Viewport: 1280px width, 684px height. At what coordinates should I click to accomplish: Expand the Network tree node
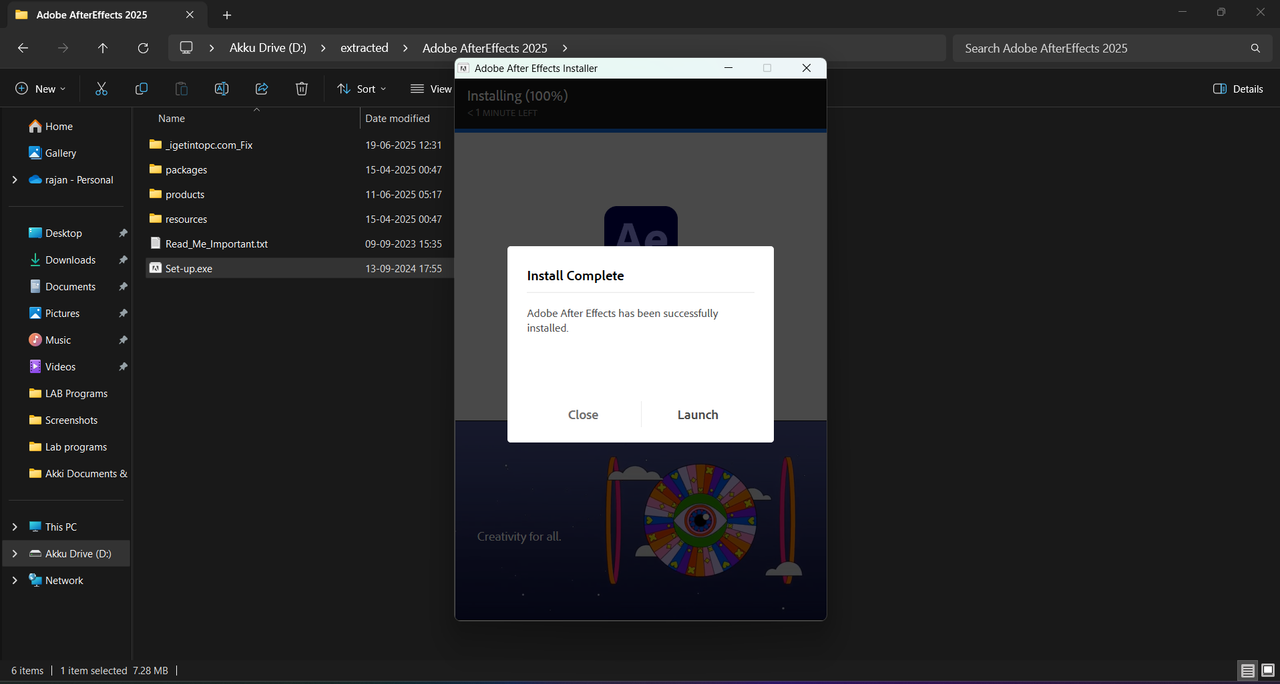(x=14, y=580)
